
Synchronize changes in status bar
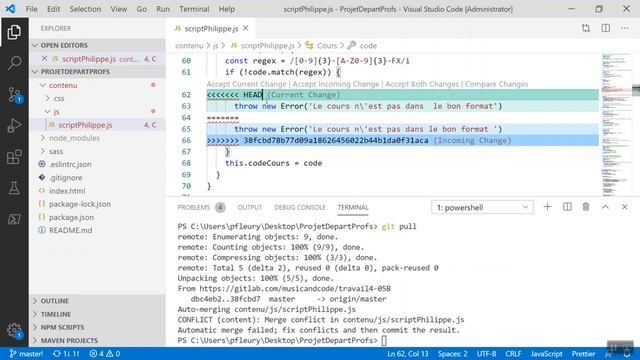(66, 353)
